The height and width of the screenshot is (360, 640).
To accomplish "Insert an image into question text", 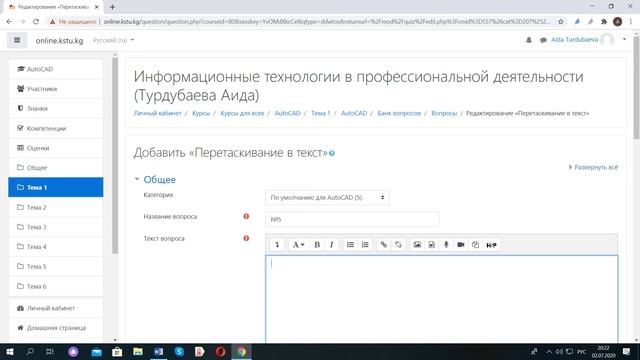I will click(x=417, y=244).
